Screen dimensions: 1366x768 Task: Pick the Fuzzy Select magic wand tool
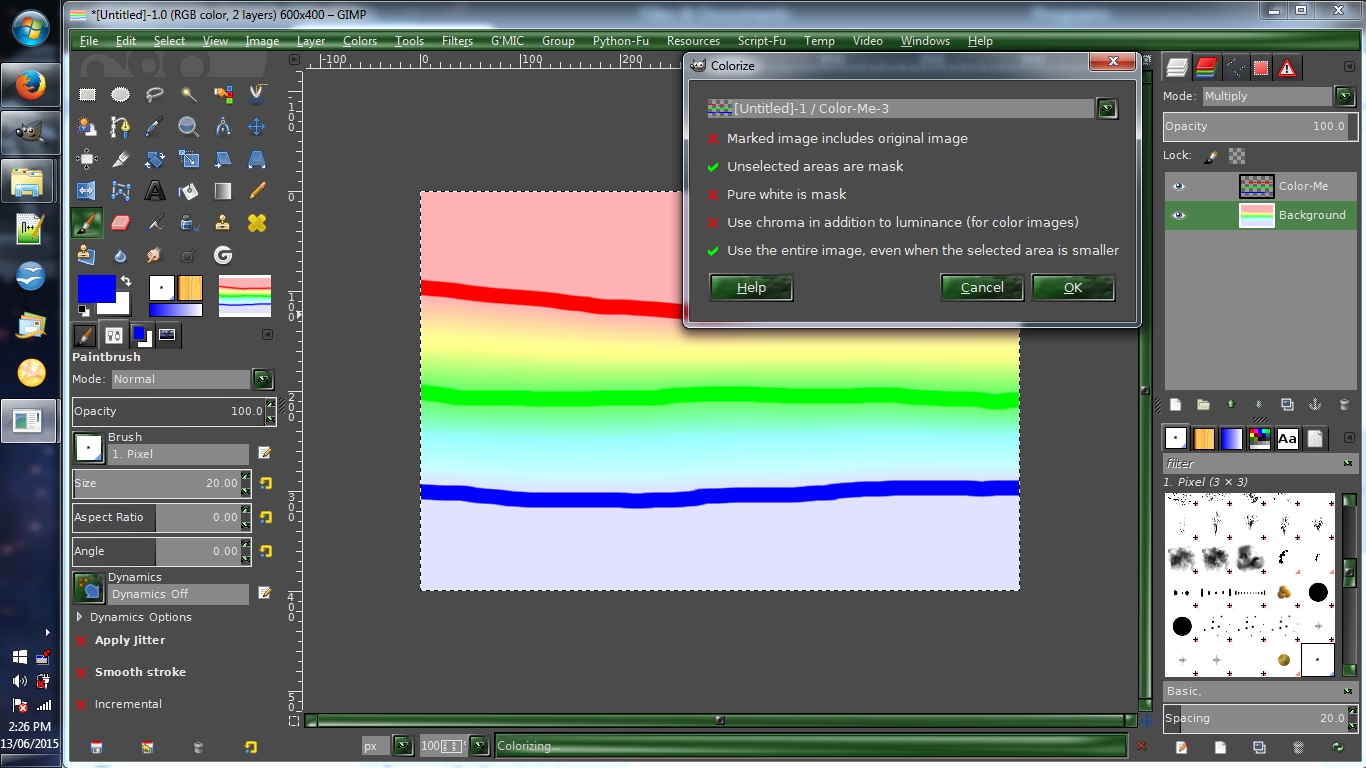coord(189,95)
